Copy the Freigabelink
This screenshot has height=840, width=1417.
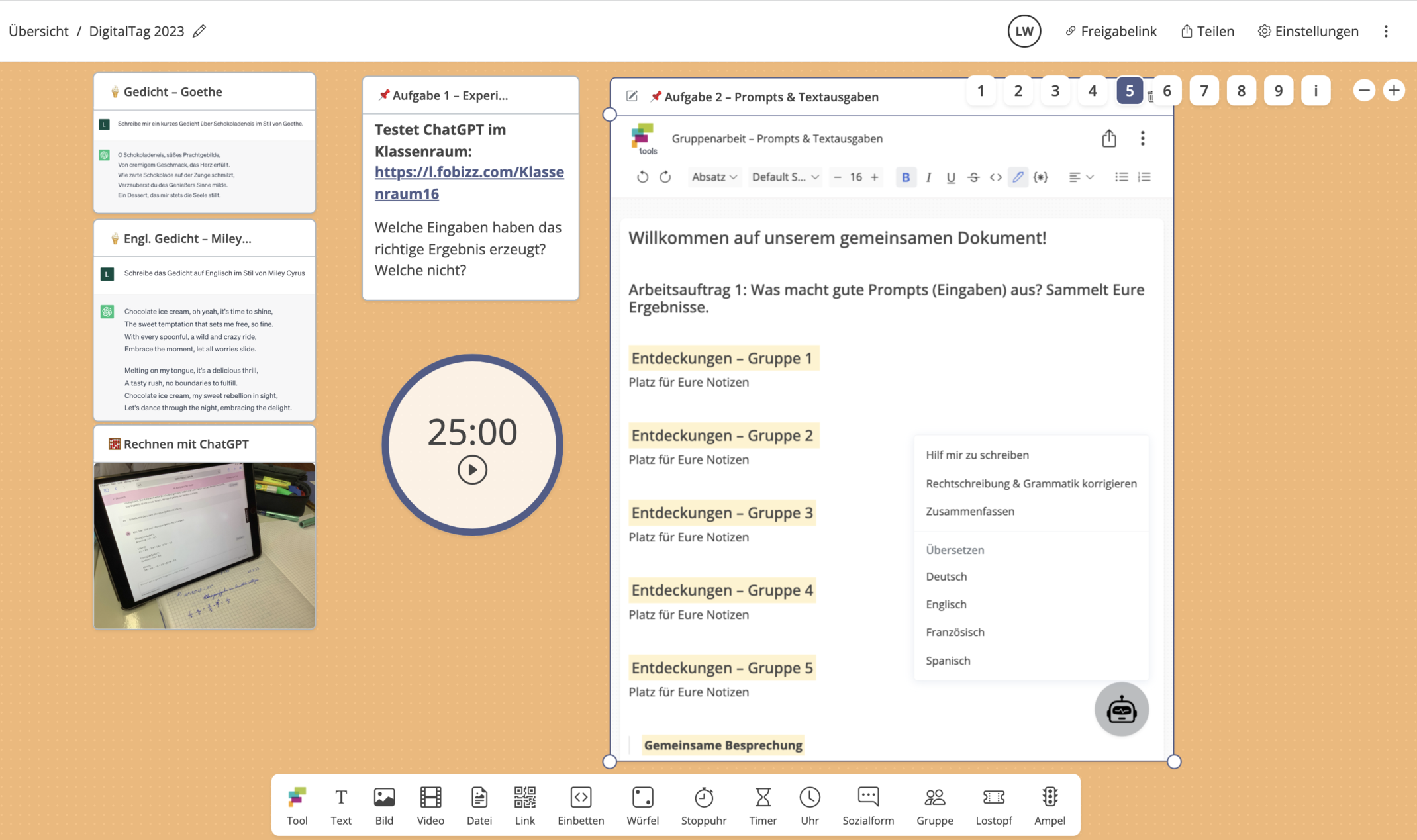coord(1111,30)
